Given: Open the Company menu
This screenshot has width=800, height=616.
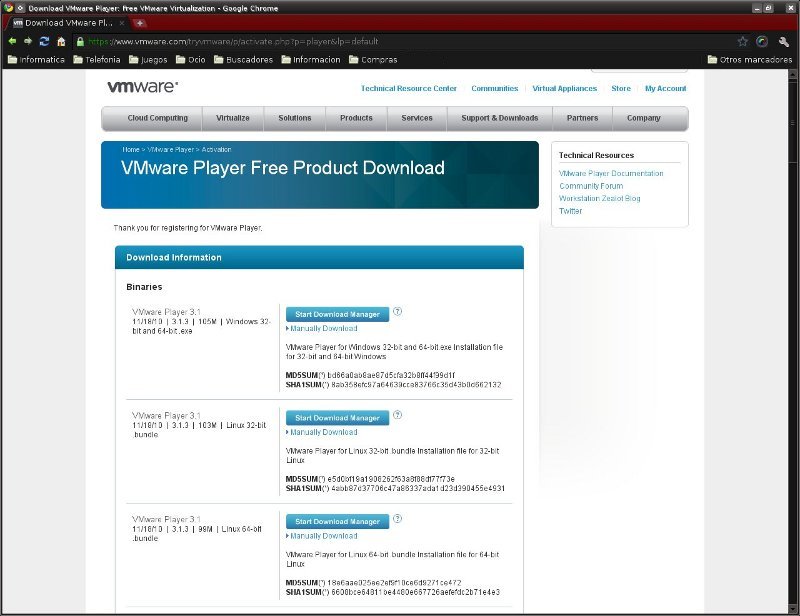Looking at the screenshot, I should click(x=643, y=118).
